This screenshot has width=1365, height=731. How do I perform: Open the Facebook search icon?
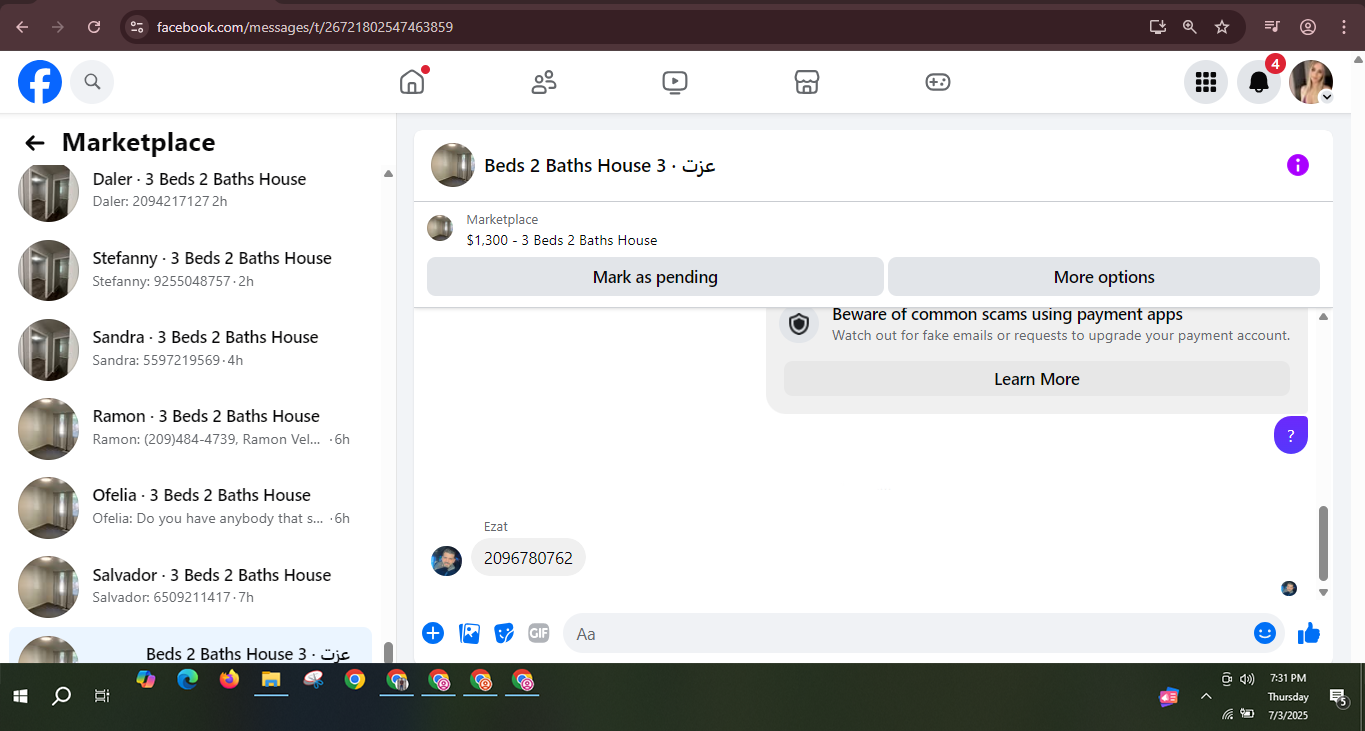pyautogui.click(x=92, y=82)
